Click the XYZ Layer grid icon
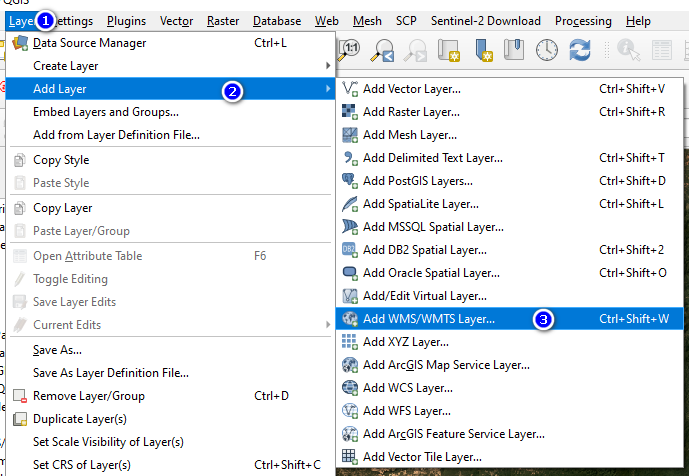Viewport: 689px width, 476px height. (x=350, y=342)
